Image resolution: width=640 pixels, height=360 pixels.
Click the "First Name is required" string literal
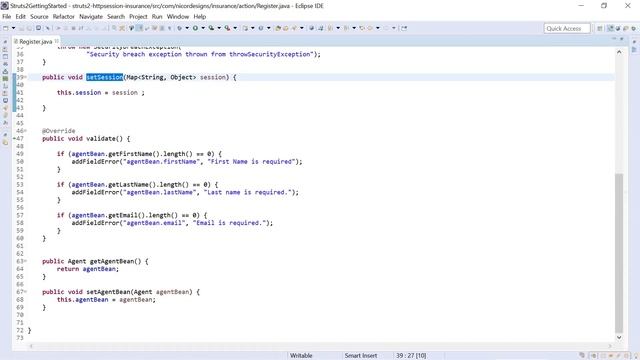pos(251,162)
